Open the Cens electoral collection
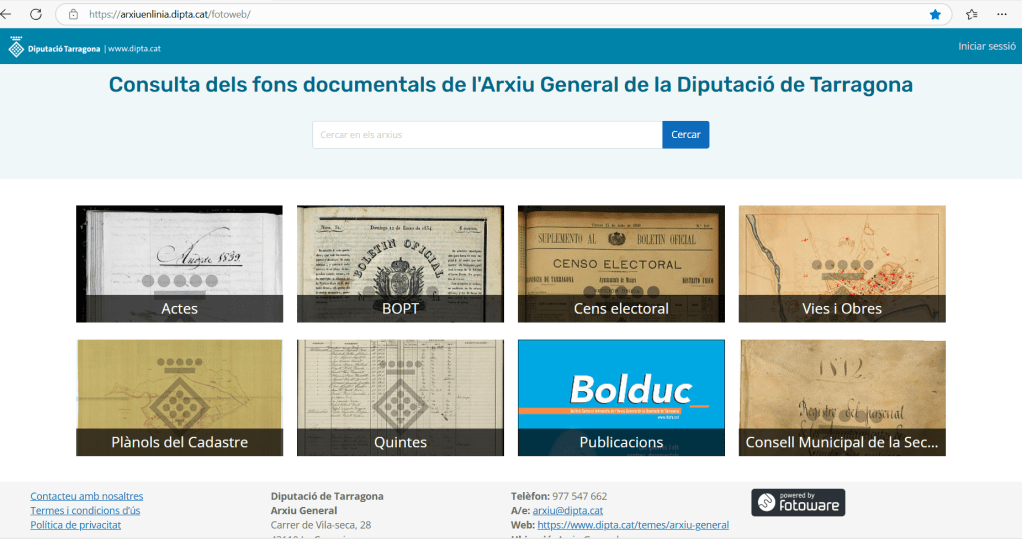Image resolution: width=1022 pixels, height=539 pixels. coord(621,264)
